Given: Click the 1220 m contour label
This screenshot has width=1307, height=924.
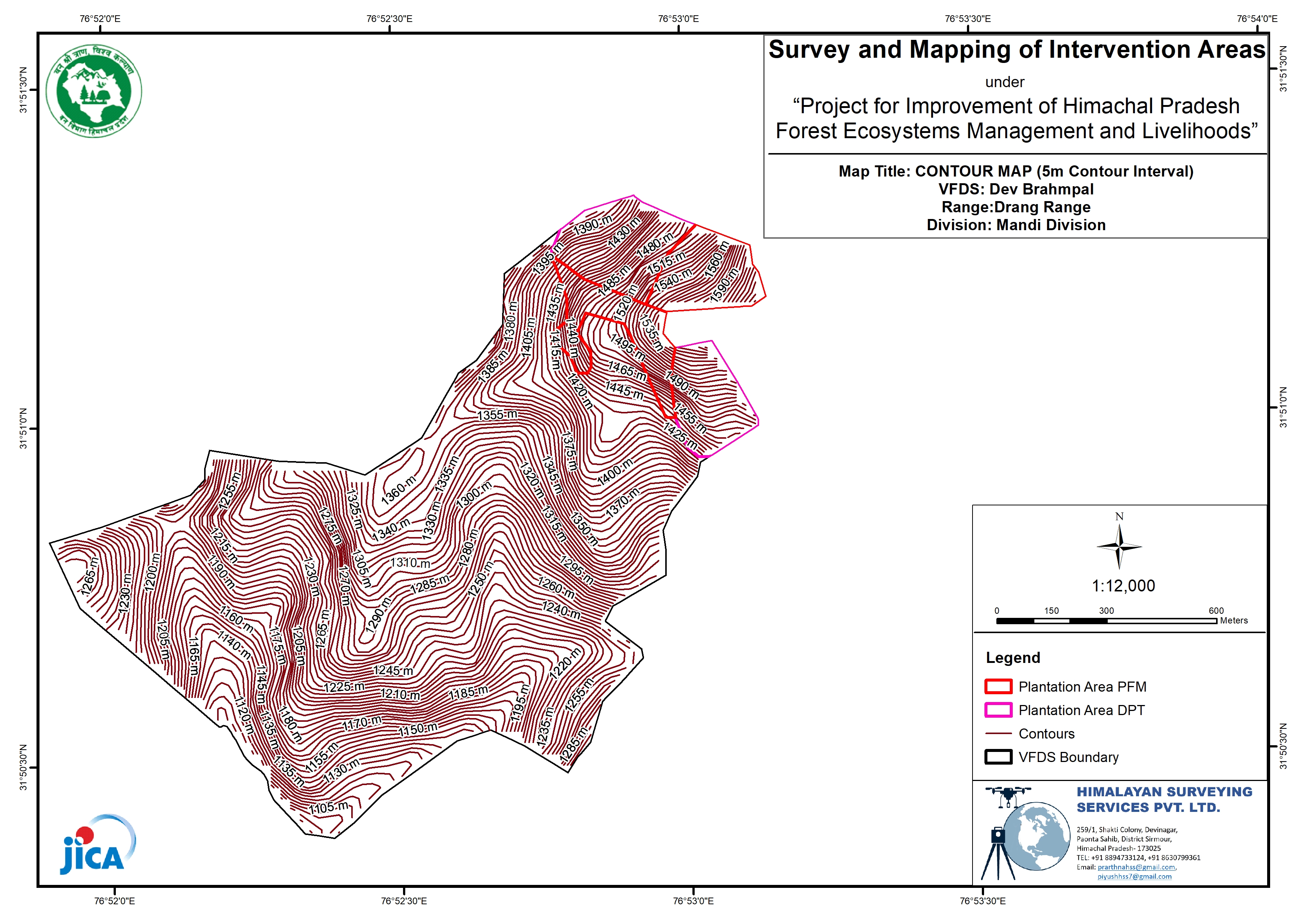Looking at the screenshot, I should (x=565, y=663).
